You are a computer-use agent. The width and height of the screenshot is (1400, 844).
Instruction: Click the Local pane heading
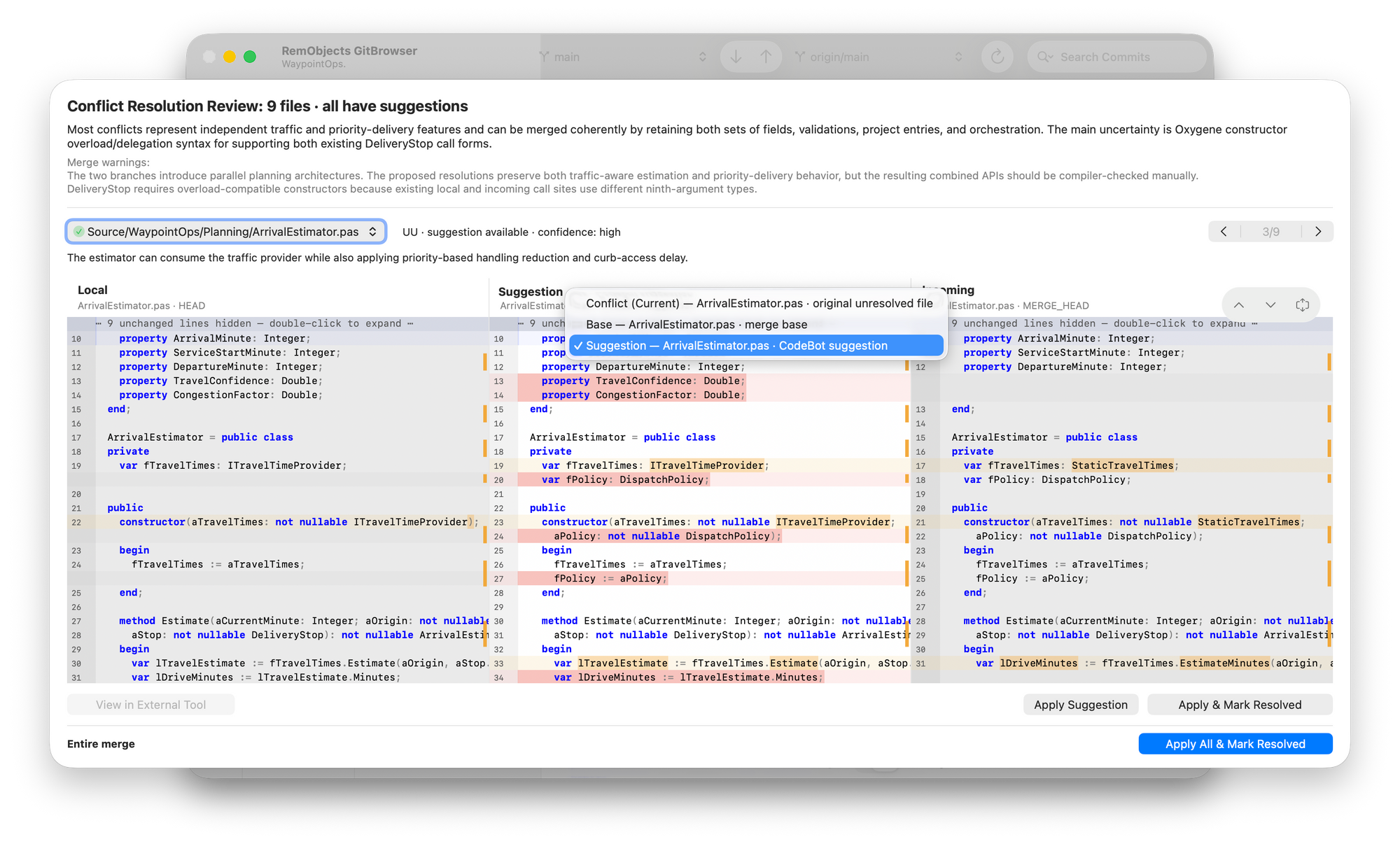pyautogui.click(x=92, y=290)
